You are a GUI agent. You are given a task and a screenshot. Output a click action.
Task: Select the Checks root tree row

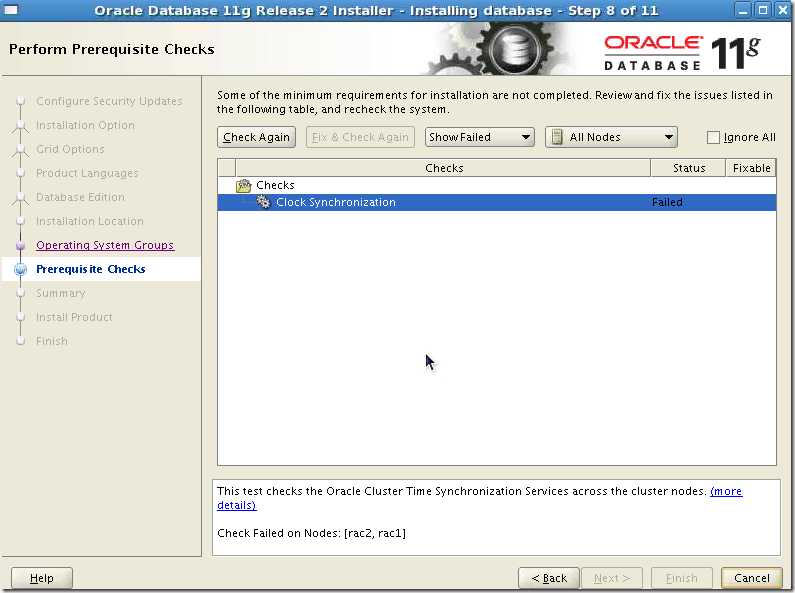click(496, 186)
